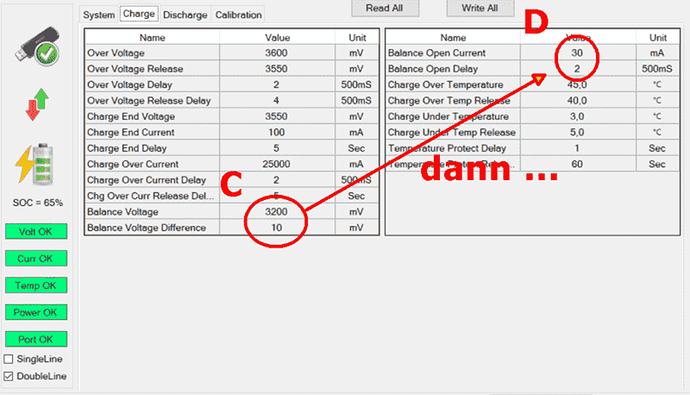Click the Port OK status indicator
690x395 pixels.
(36, 339)
